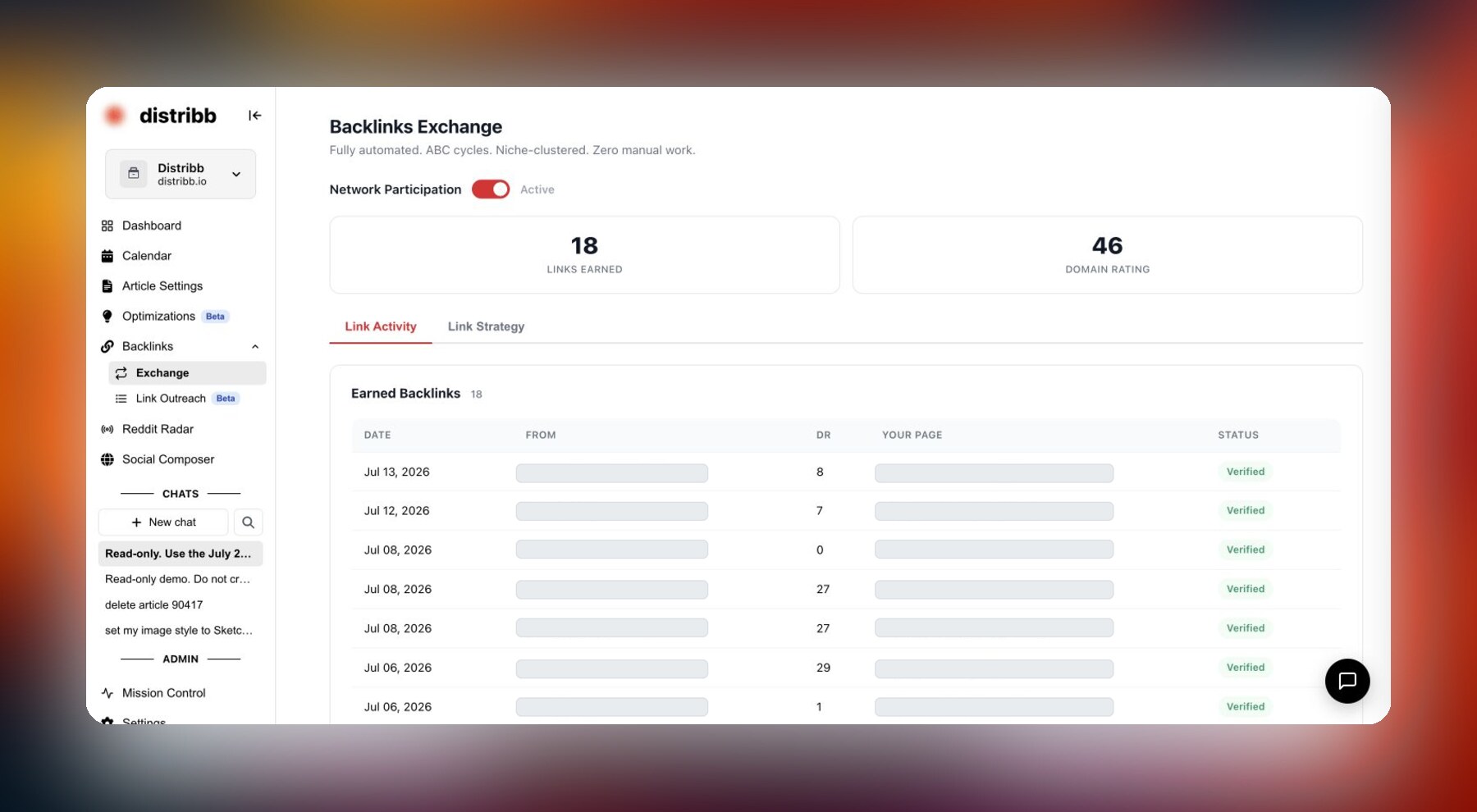
Task: Click the Earned Backlinks count 18
Action: point(477,395)
